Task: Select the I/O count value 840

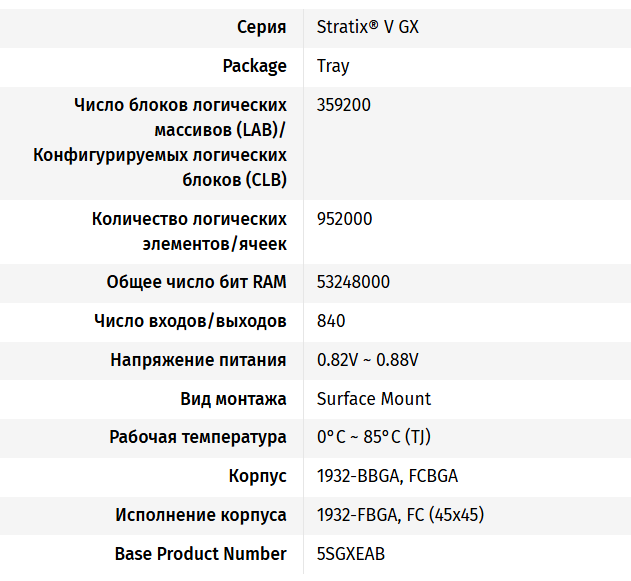Action: (331, 321)
